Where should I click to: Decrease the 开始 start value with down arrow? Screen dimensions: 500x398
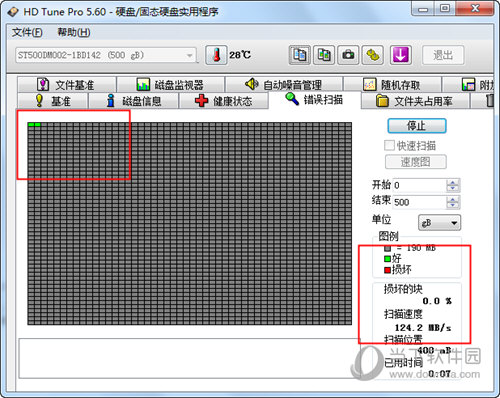(453, 189)
